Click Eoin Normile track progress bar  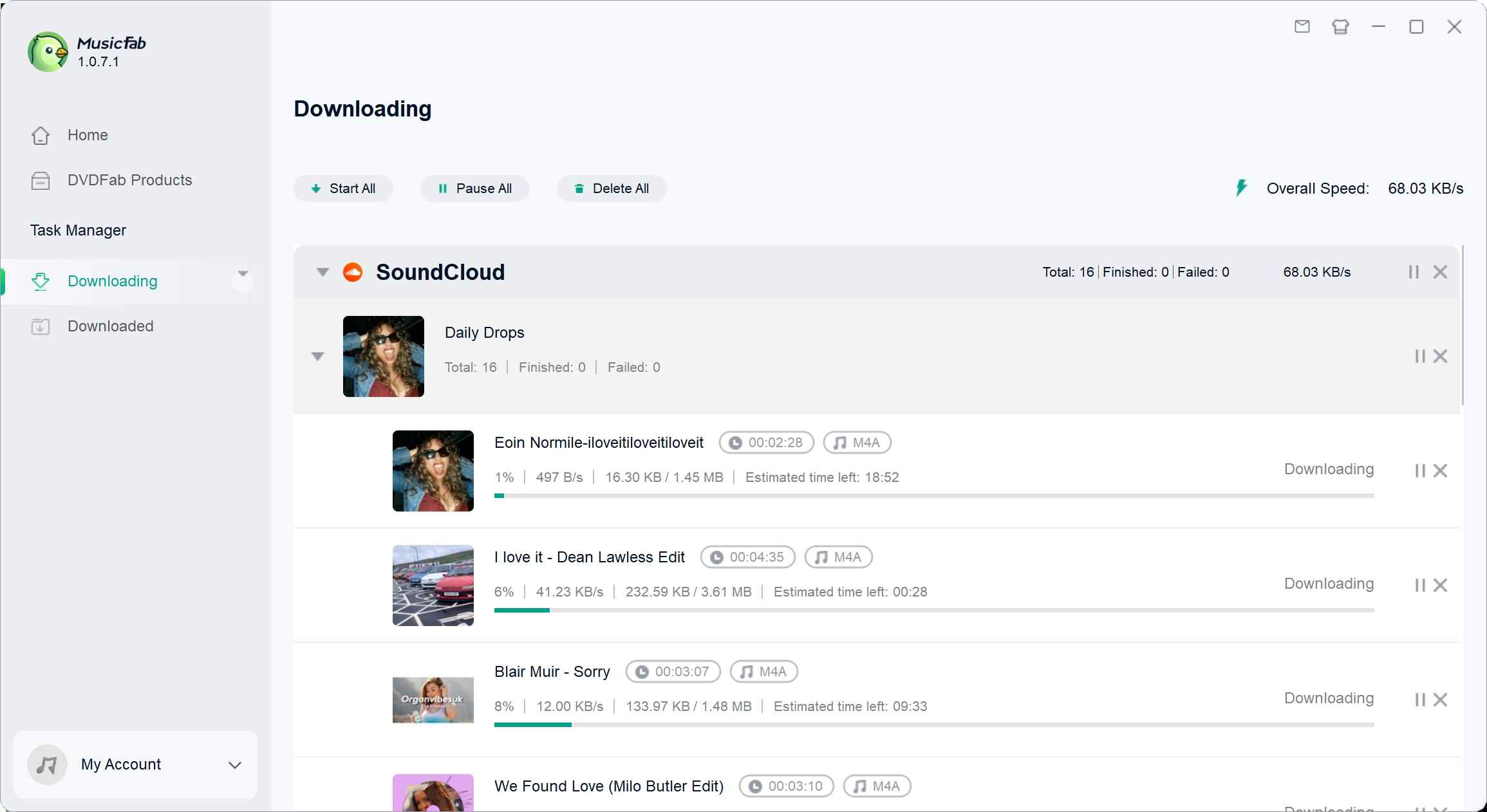click(934, 495)
